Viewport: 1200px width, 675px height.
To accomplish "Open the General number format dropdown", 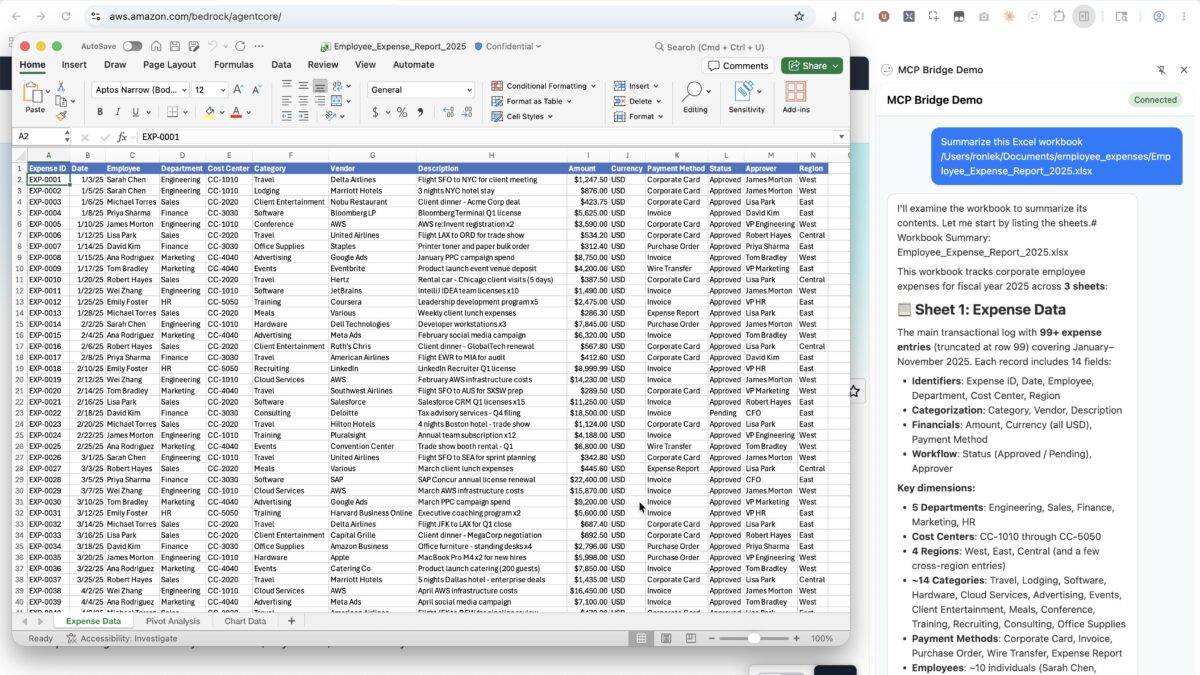I will tap(421, 90).
